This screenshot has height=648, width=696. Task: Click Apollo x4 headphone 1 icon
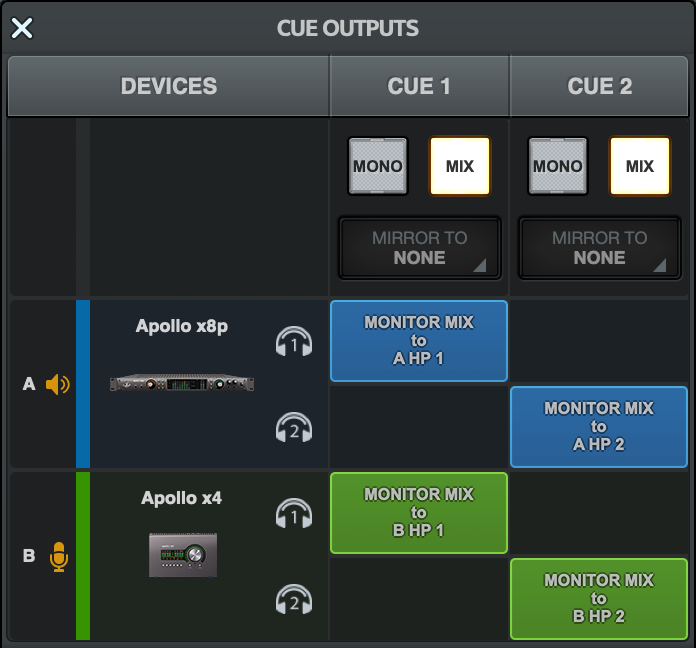(x=294, y=514)
